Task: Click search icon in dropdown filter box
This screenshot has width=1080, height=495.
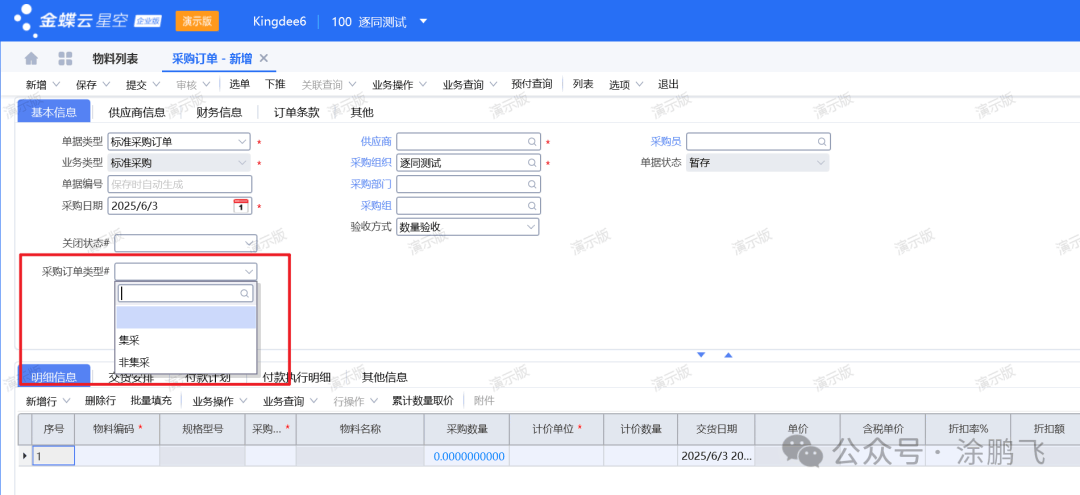Action: pos(244,294)
